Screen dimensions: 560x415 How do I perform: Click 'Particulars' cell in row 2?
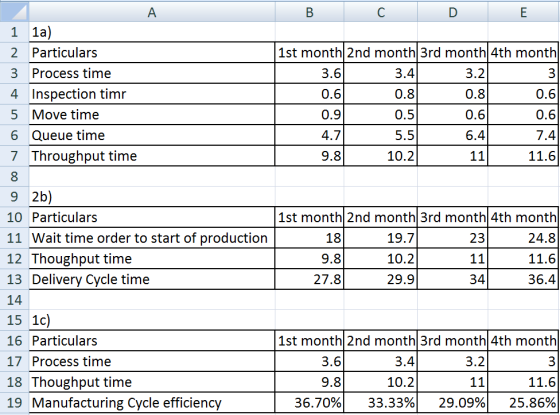coord(152,53)
